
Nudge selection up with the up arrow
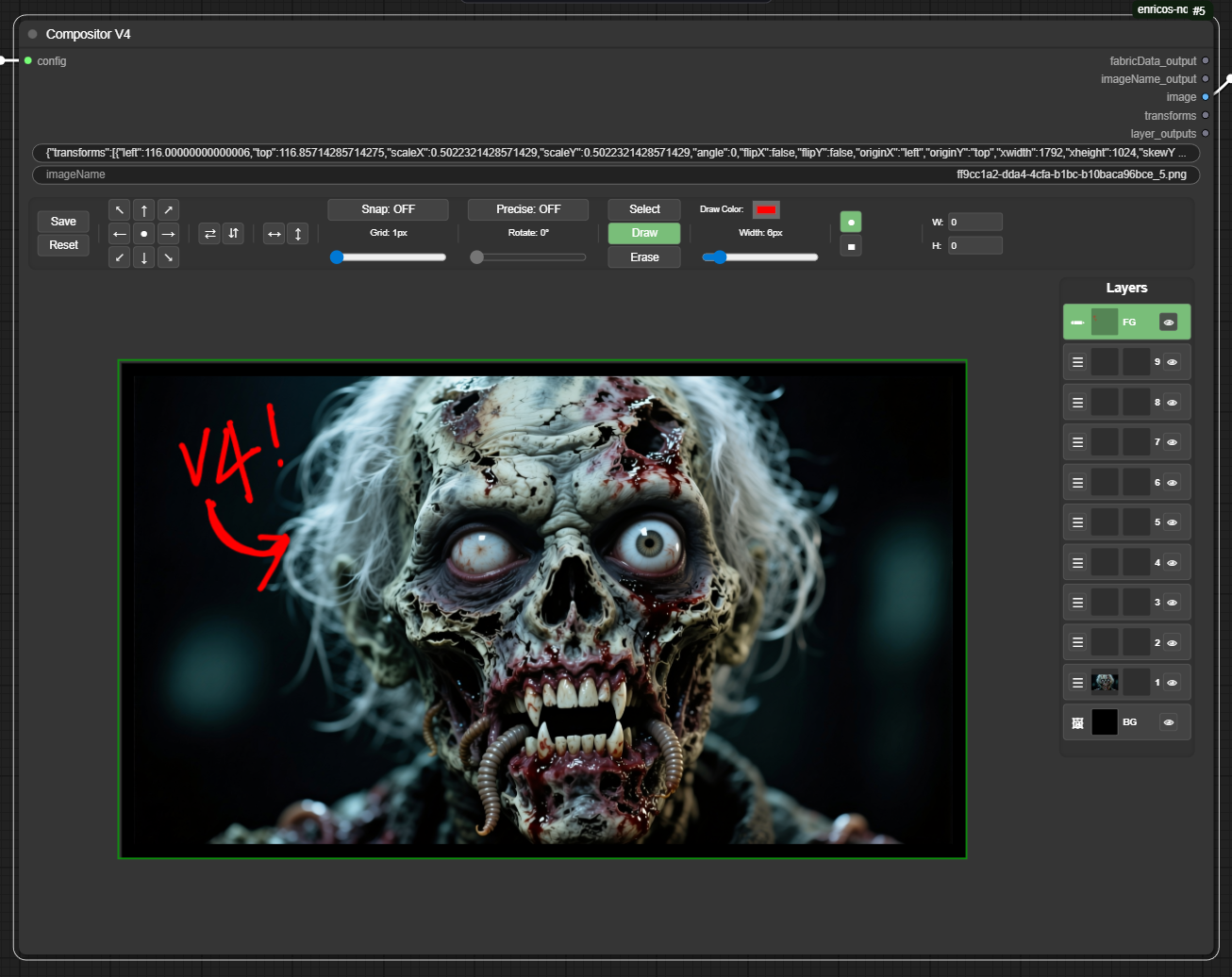tap(143, 209)
